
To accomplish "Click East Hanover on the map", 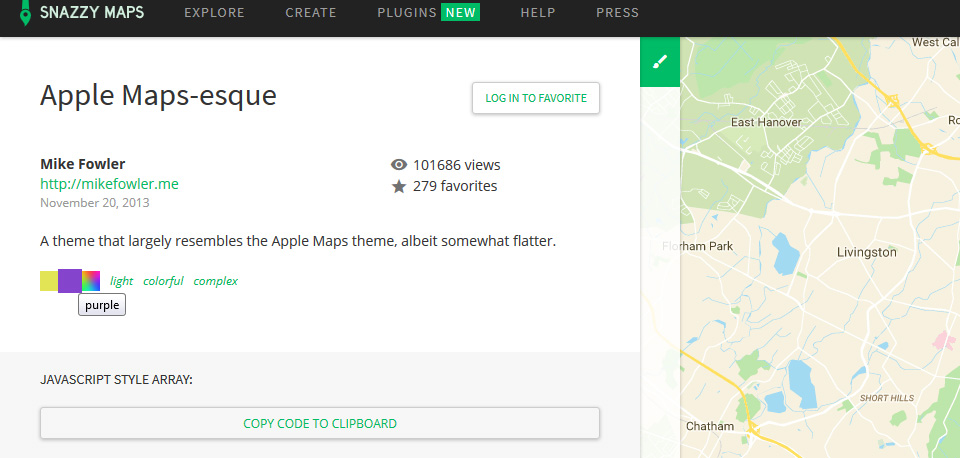I will coord(766,122).
